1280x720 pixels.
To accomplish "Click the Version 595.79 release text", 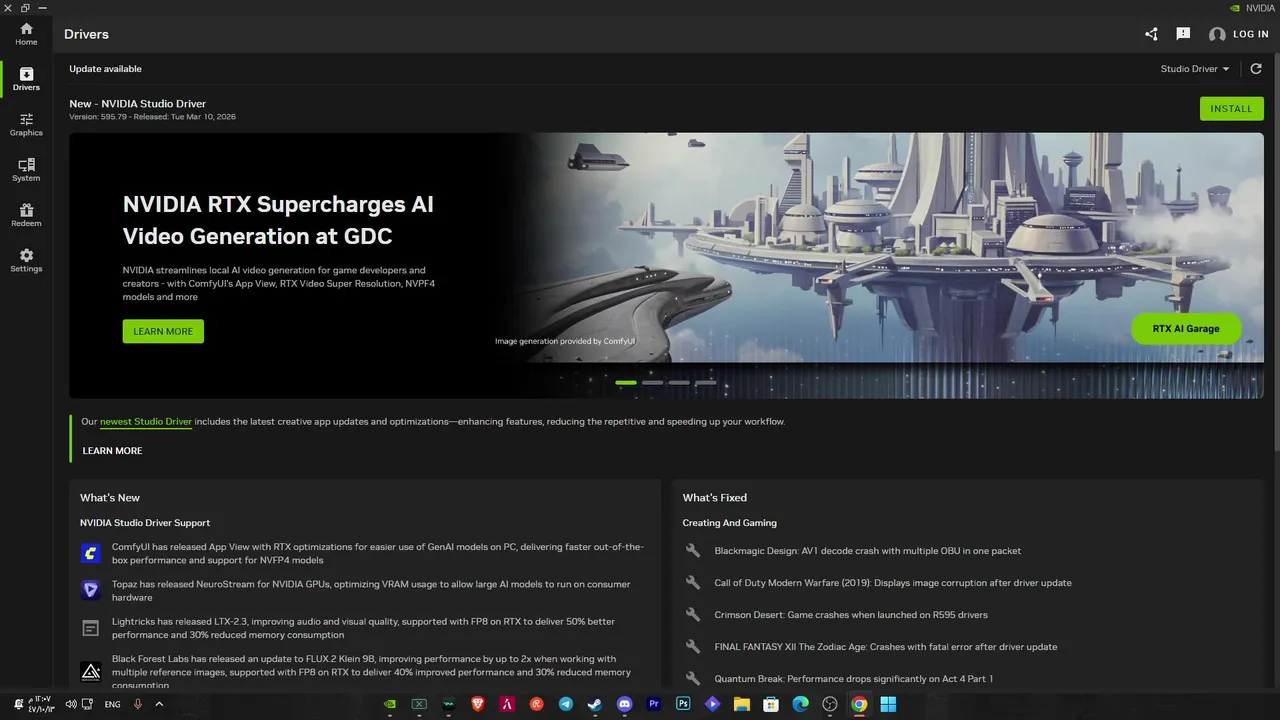I will (x=152, y=117).
